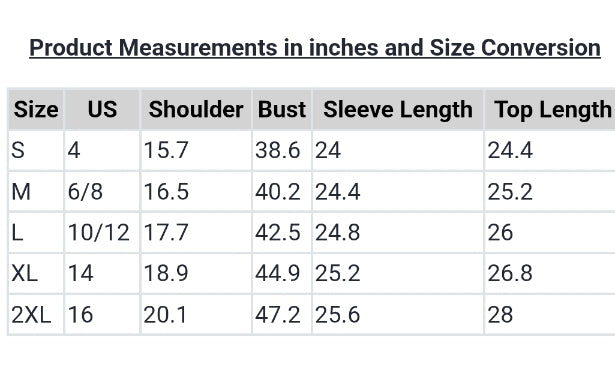Click the Bust column header
This screenshot has height=383, width=615.
282,109
